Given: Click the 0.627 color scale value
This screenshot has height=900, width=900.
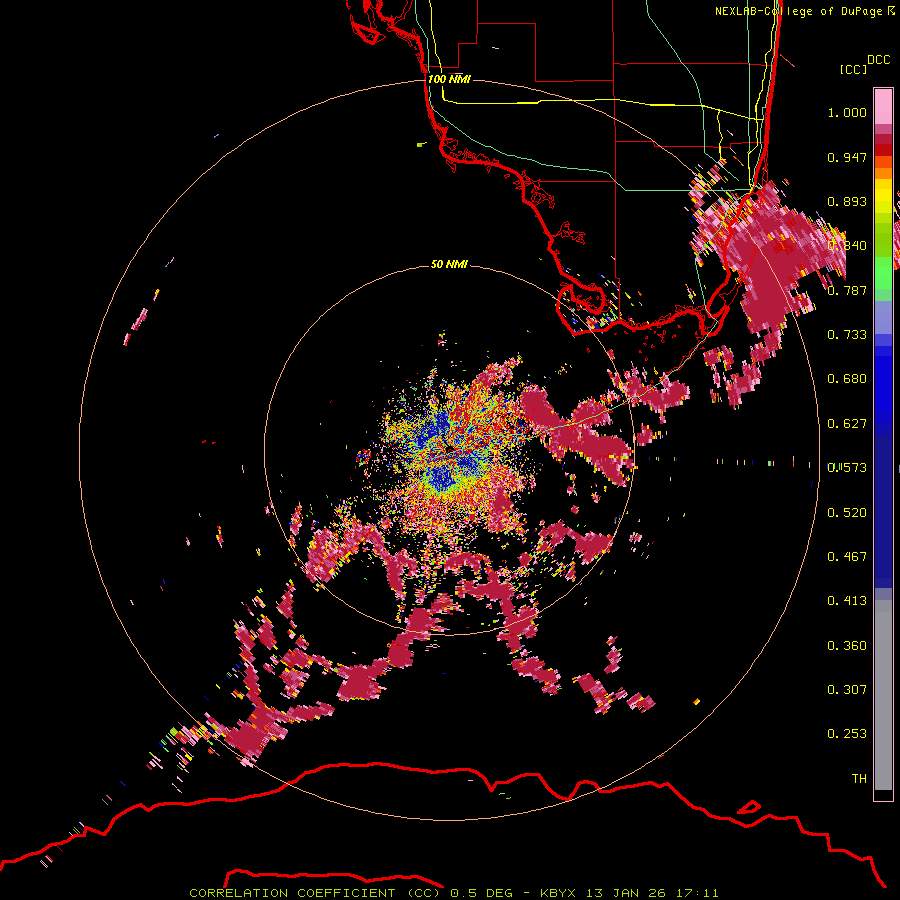Looking at the screenshot, I should (847, 424).
